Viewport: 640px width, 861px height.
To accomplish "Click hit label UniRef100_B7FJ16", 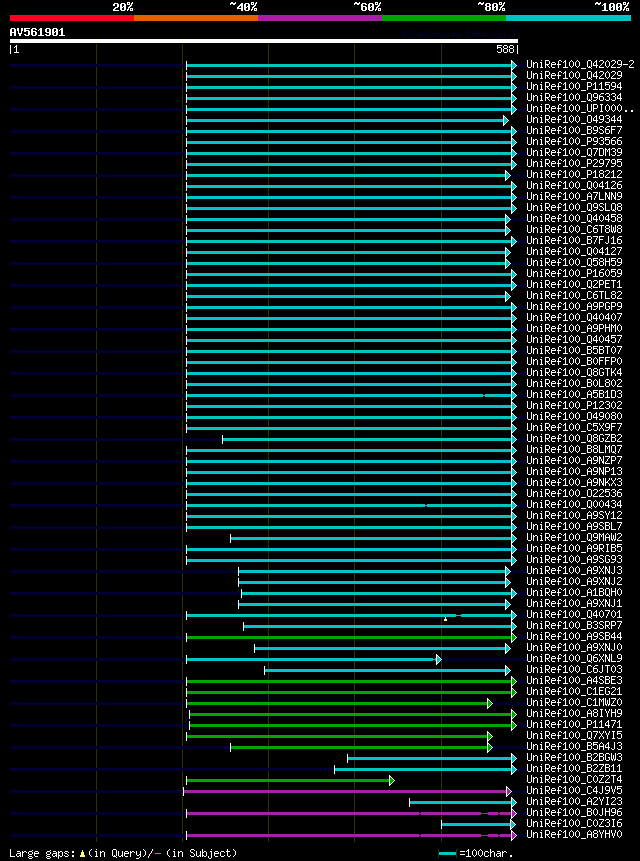I will [574, 241].
